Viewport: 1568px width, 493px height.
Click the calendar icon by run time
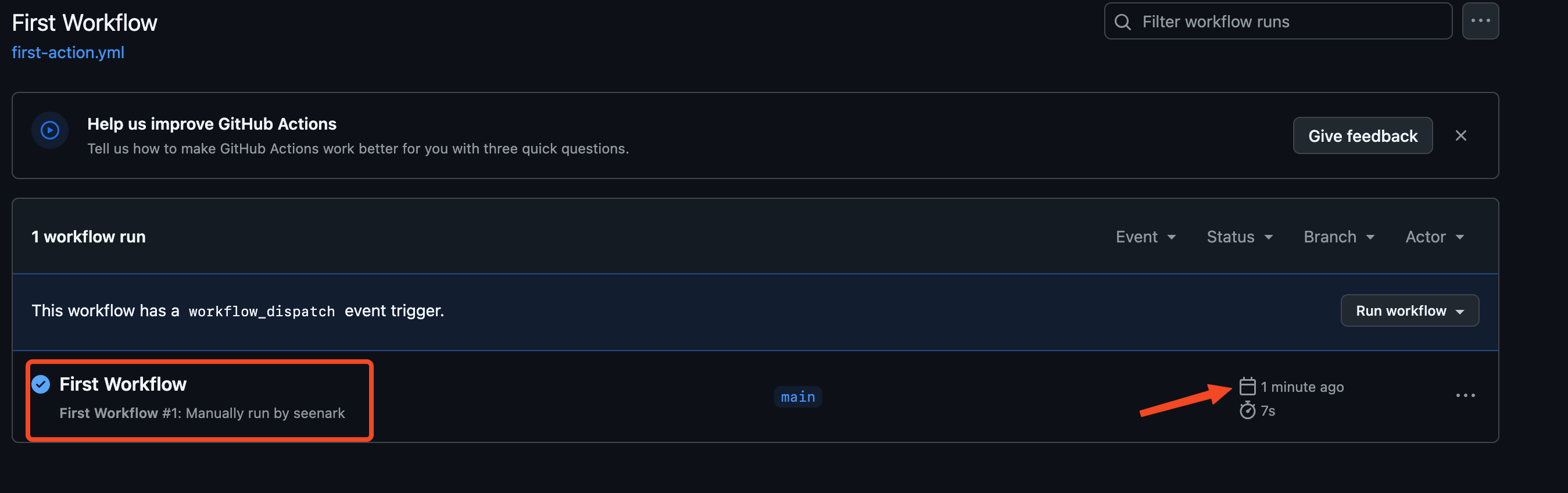[1247, 386]
